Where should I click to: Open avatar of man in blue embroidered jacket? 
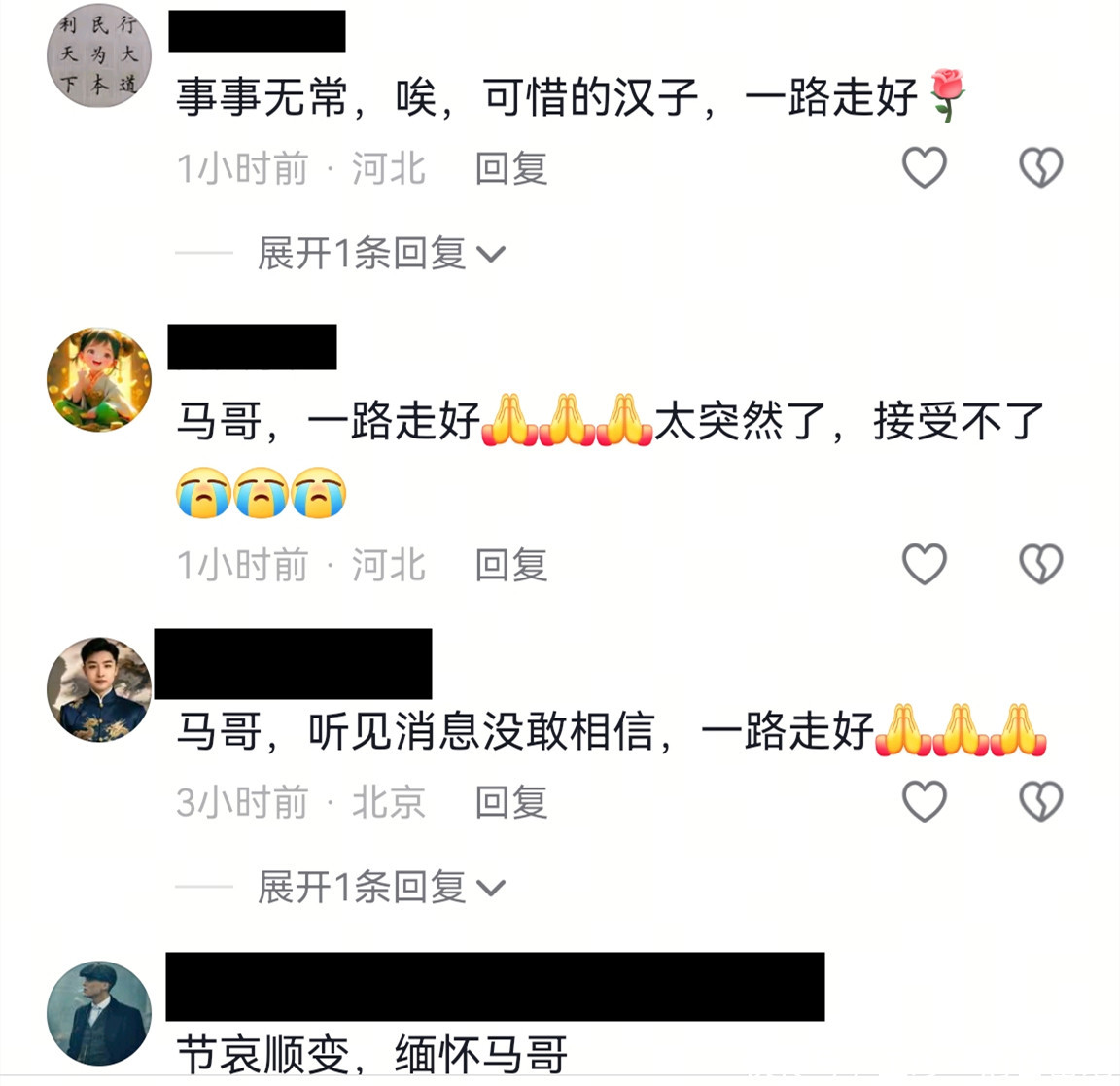[99, 689]
